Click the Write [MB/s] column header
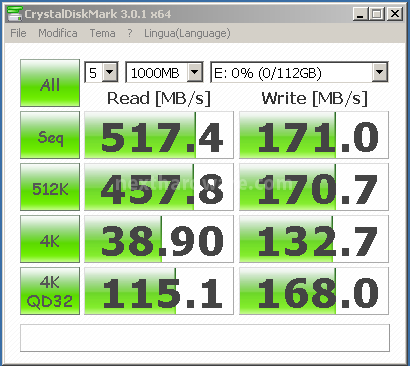The height and width of the screenshot is (366, 410). (x=315, y=99)
